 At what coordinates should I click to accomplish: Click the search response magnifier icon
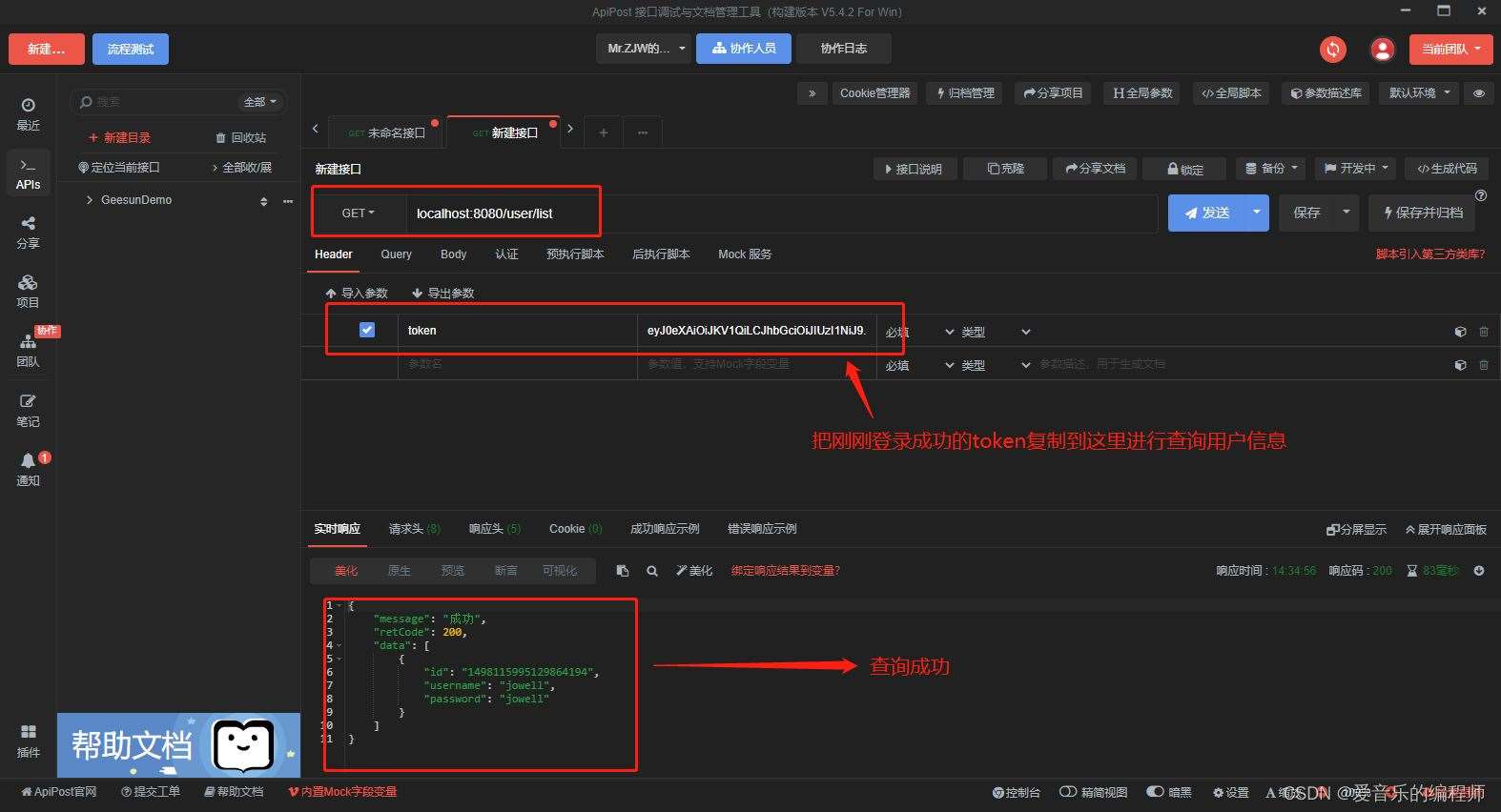[652, 571]
